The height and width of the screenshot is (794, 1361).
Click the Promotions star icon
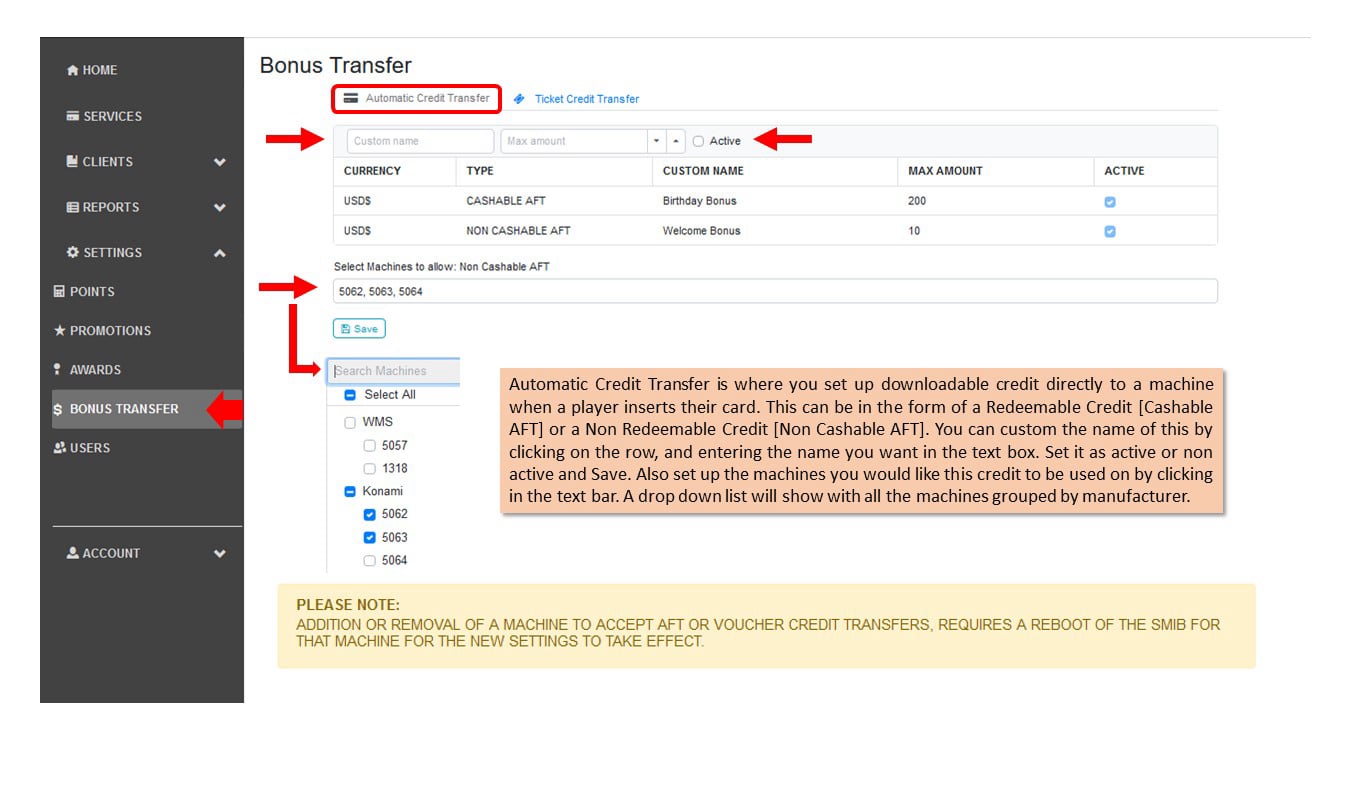59,330
